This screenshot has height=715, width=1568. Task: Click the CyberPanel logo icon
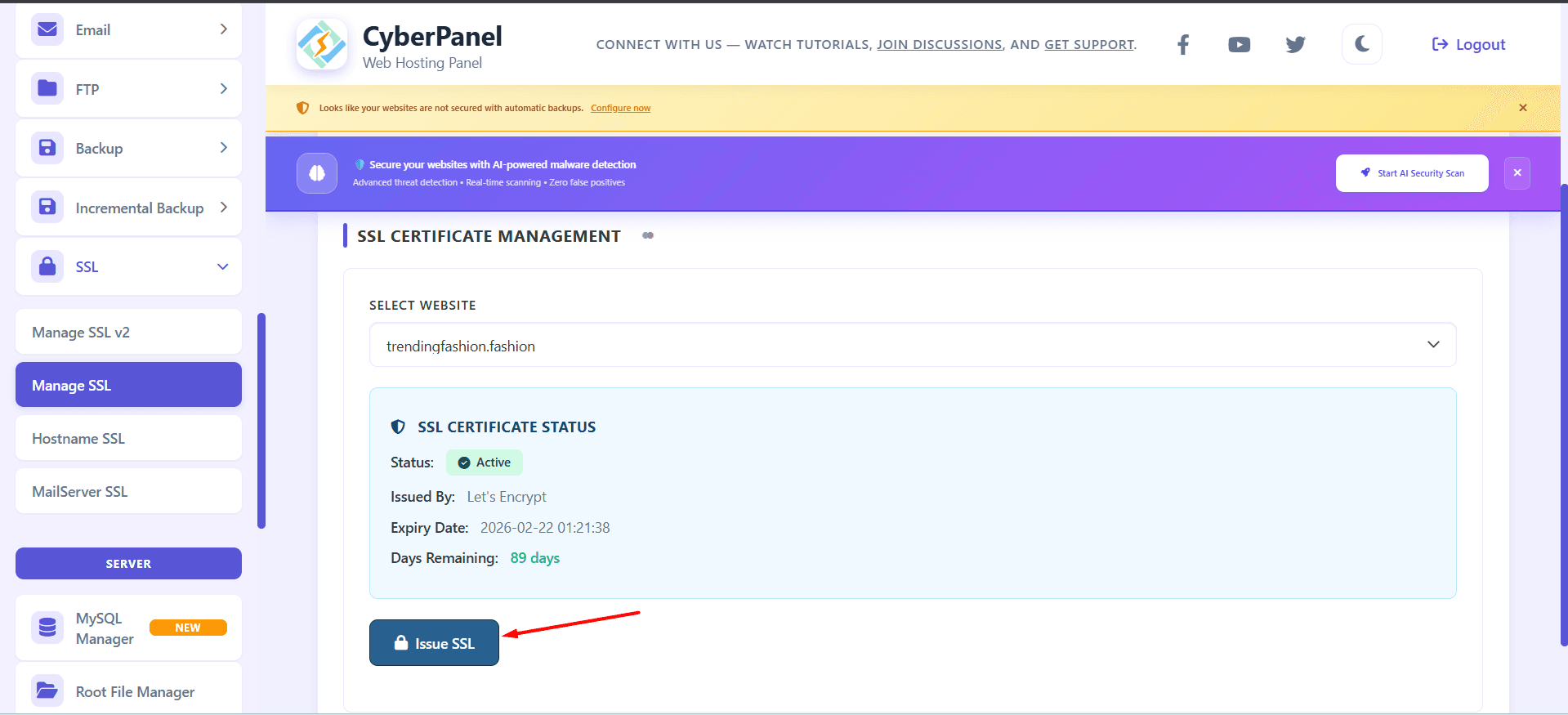(x=322, y=45)
